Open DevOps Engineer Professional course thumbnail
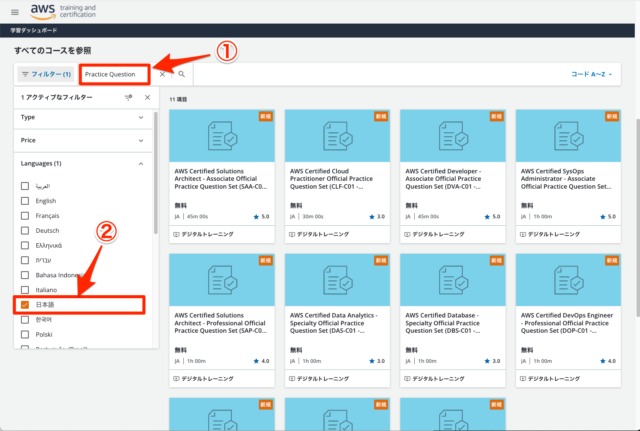Image resolution: width=640 pixels, height=431 pixels. (568, 280)
